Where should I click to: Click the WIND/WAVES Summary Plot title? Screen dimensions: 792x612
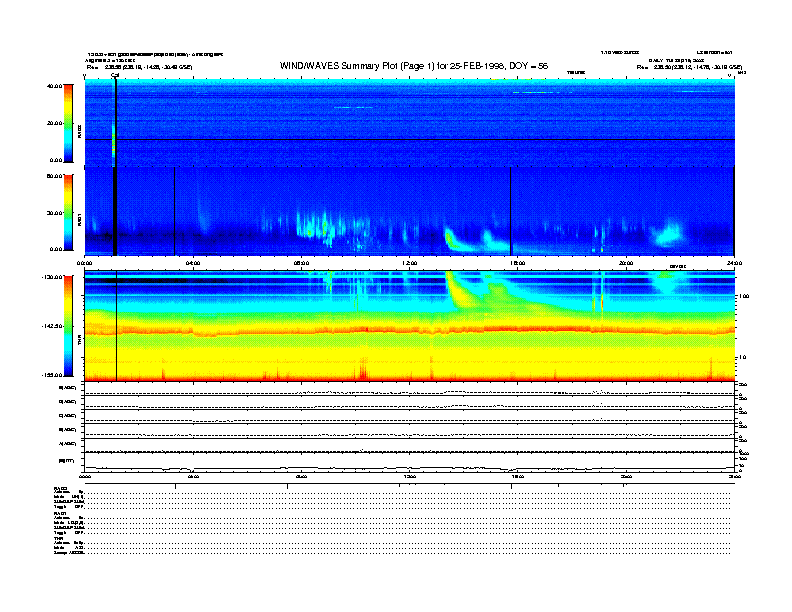414,66
